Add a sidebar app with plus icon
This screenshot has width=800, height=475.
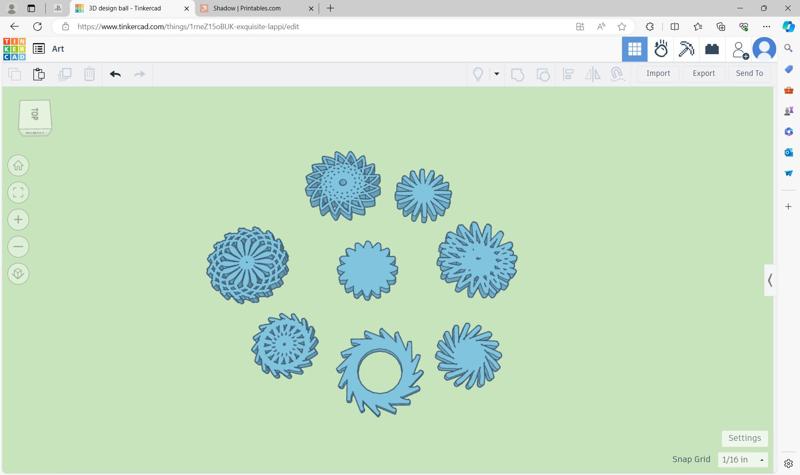pyautogui.click(x=788, y=207)
